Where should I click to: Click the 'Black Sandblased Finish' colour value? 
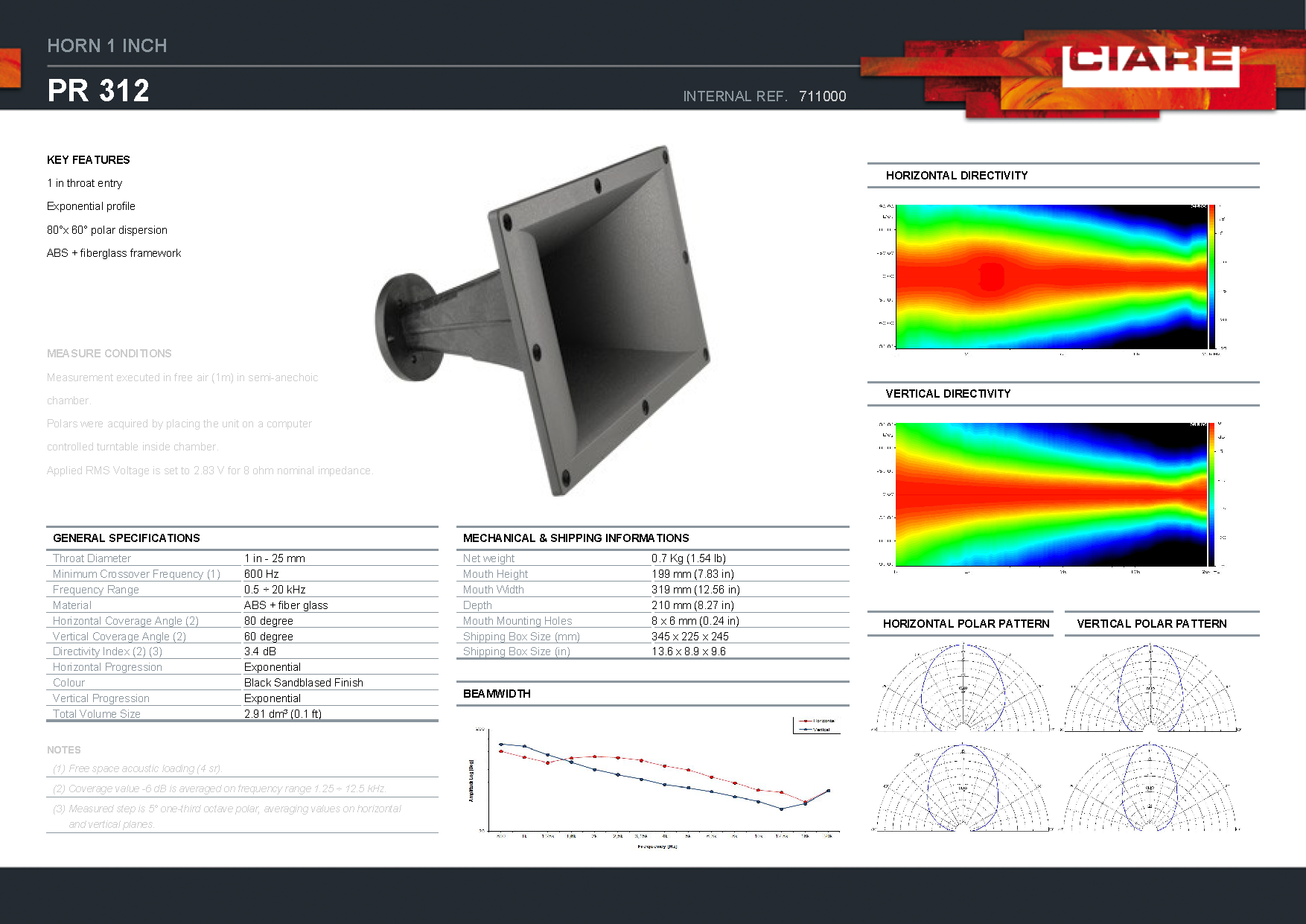(x=304, y=683)
